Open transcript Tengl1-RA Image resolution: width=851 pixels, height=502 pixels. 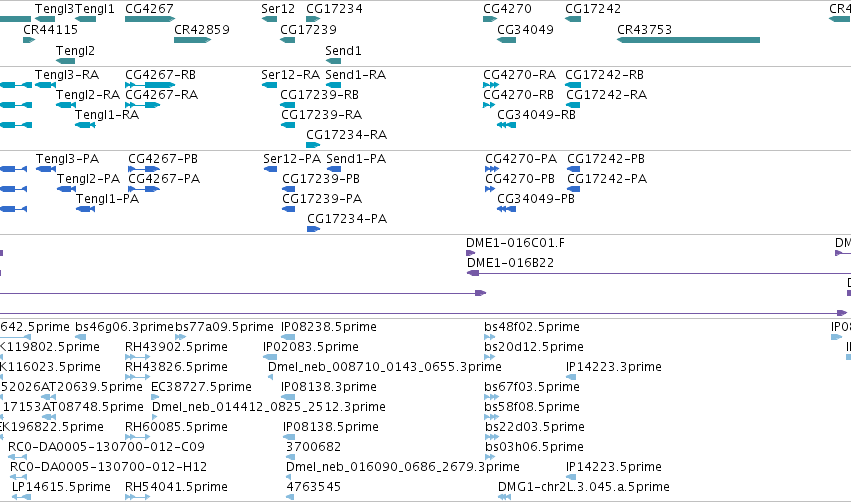click(x=107, y=115)
